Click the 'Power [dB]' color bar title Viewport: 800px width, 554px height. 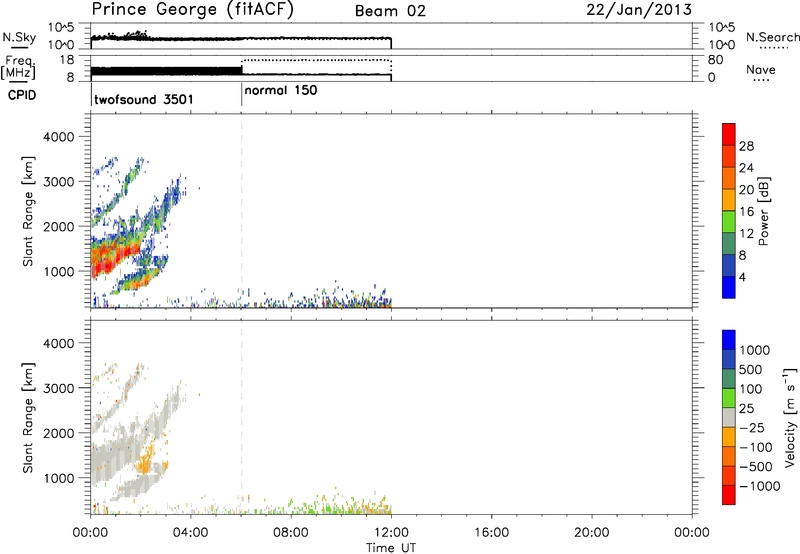click(x=763, y=211)
